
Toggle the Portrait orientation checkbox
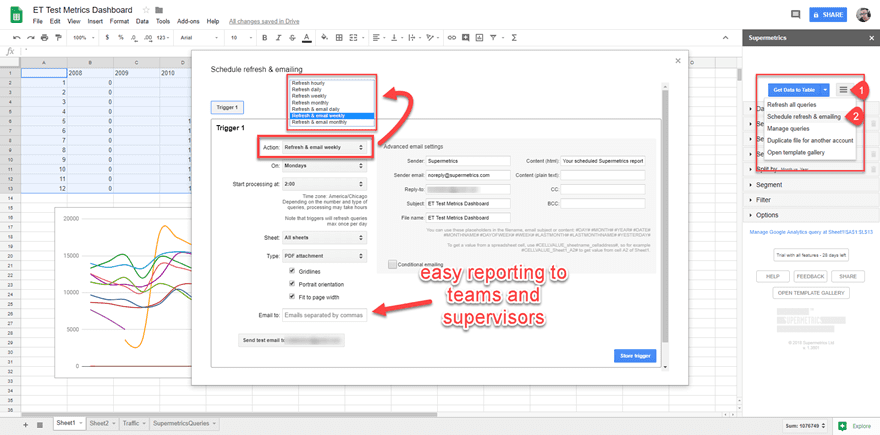[292, 283]
